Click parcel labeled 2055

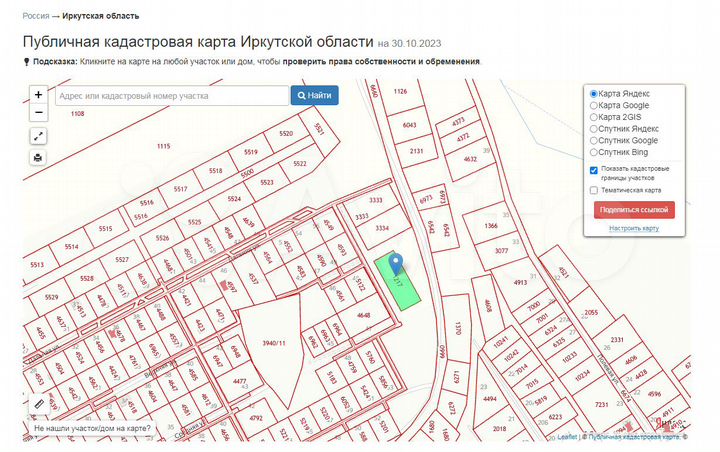pos(591,312)
